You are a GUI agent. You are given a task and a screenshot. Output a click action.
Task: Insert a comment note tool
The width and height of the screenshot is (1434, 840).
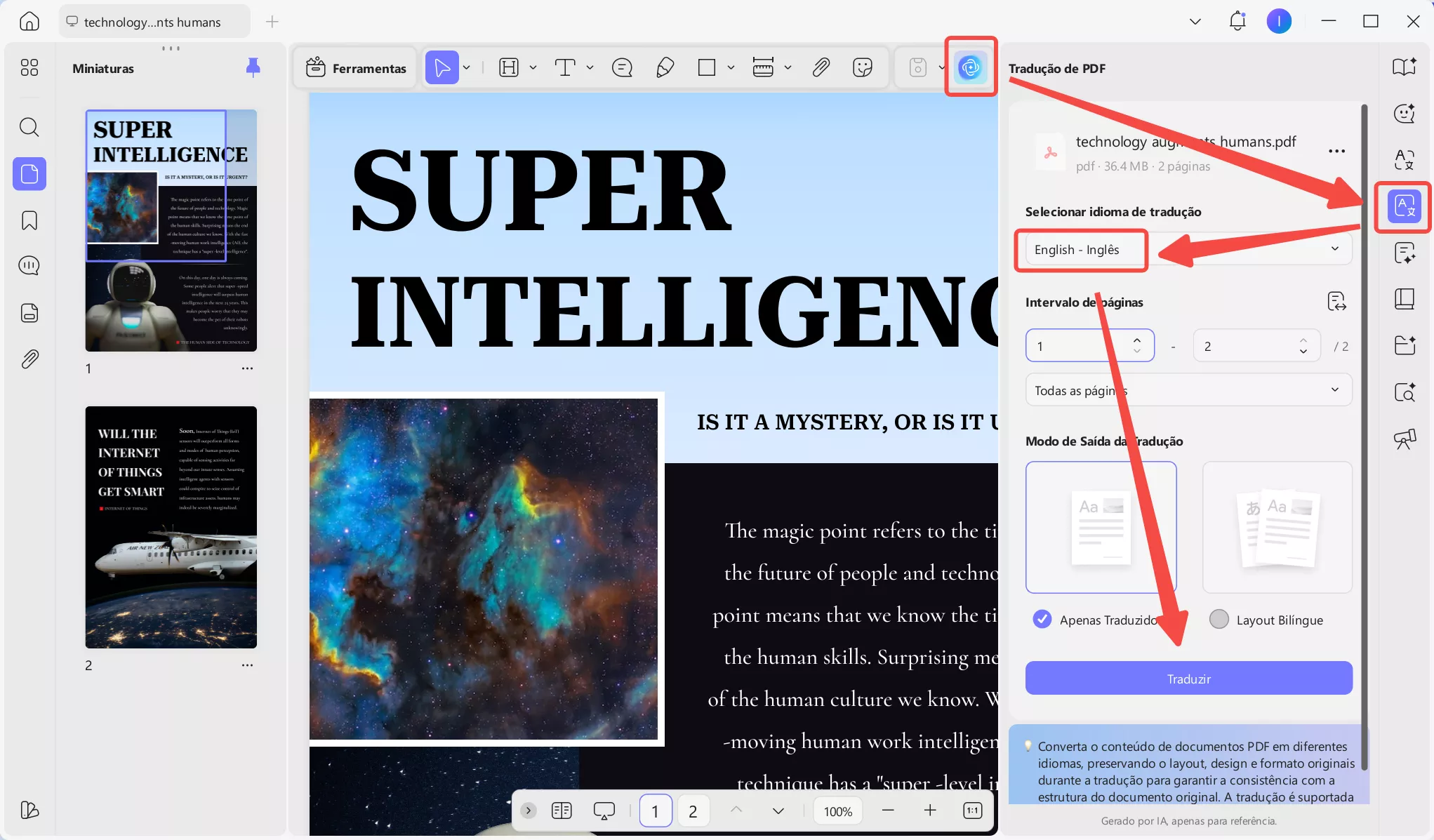(622, 67)
